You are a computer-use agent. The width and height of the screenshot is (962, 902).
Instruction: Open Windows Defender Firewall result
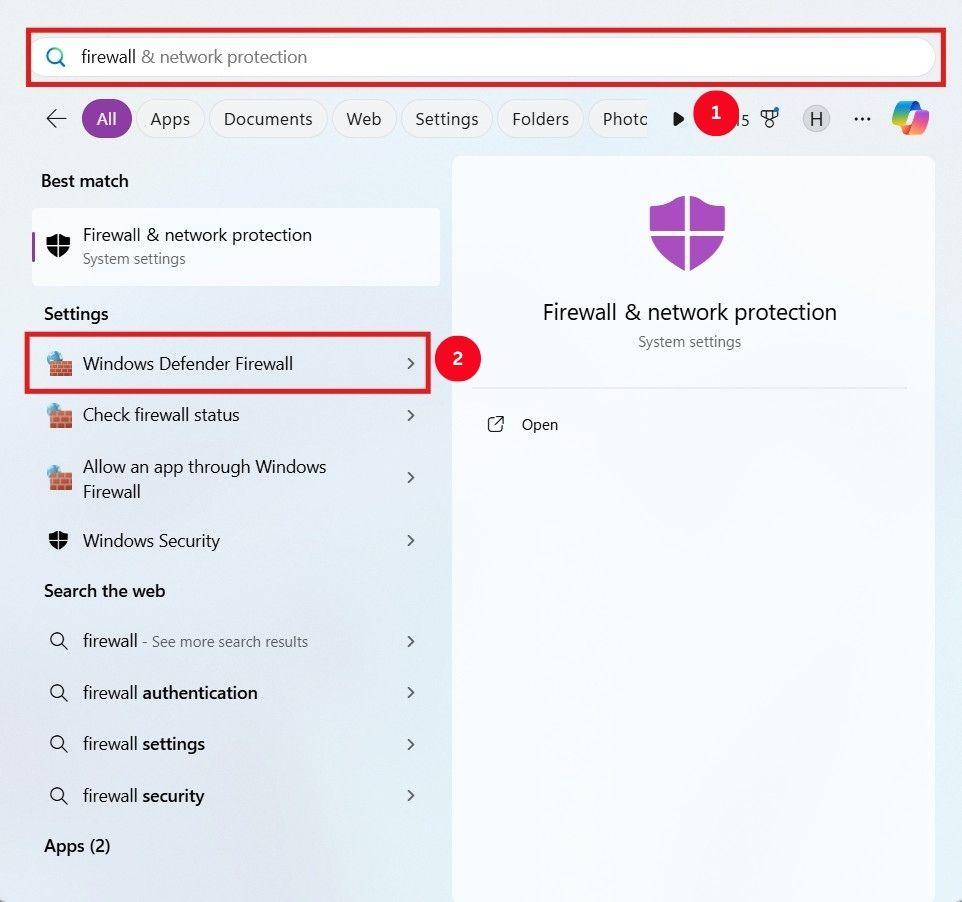(228, 363)
